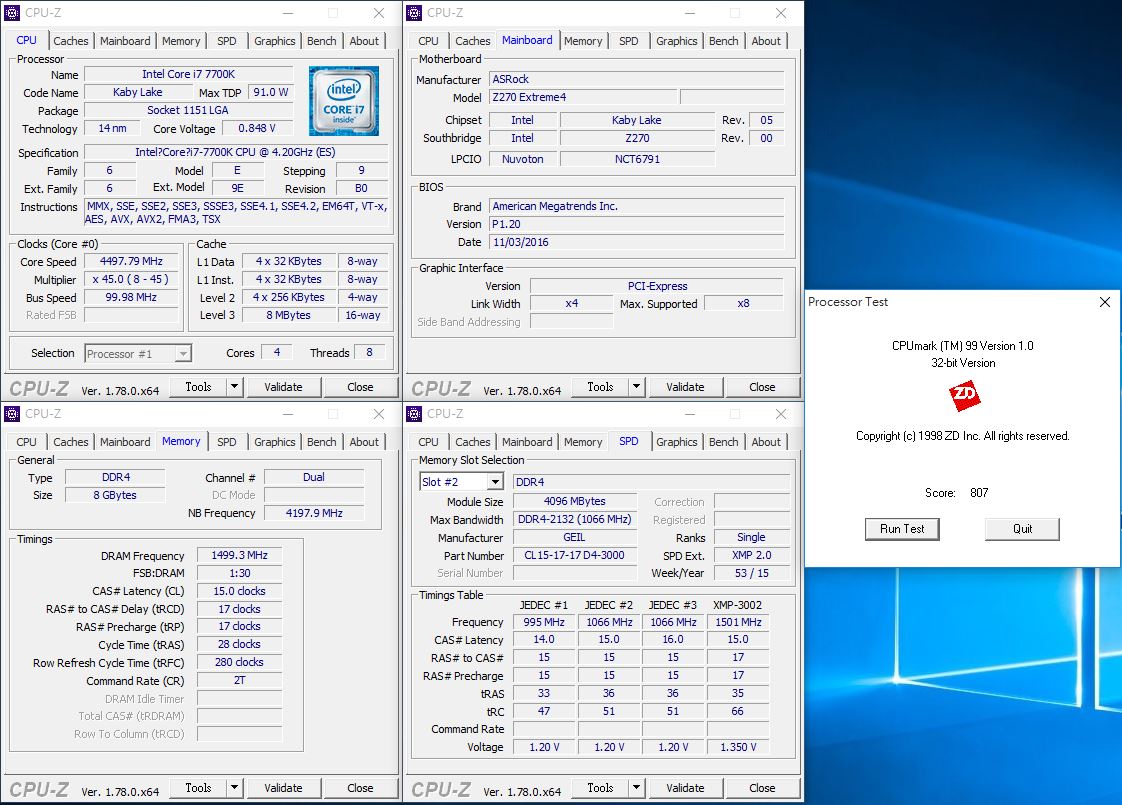Open the CPU tab in the Mainboard window
The image size is (1122, 805).
pyautogui.click(x=429, y=41)
